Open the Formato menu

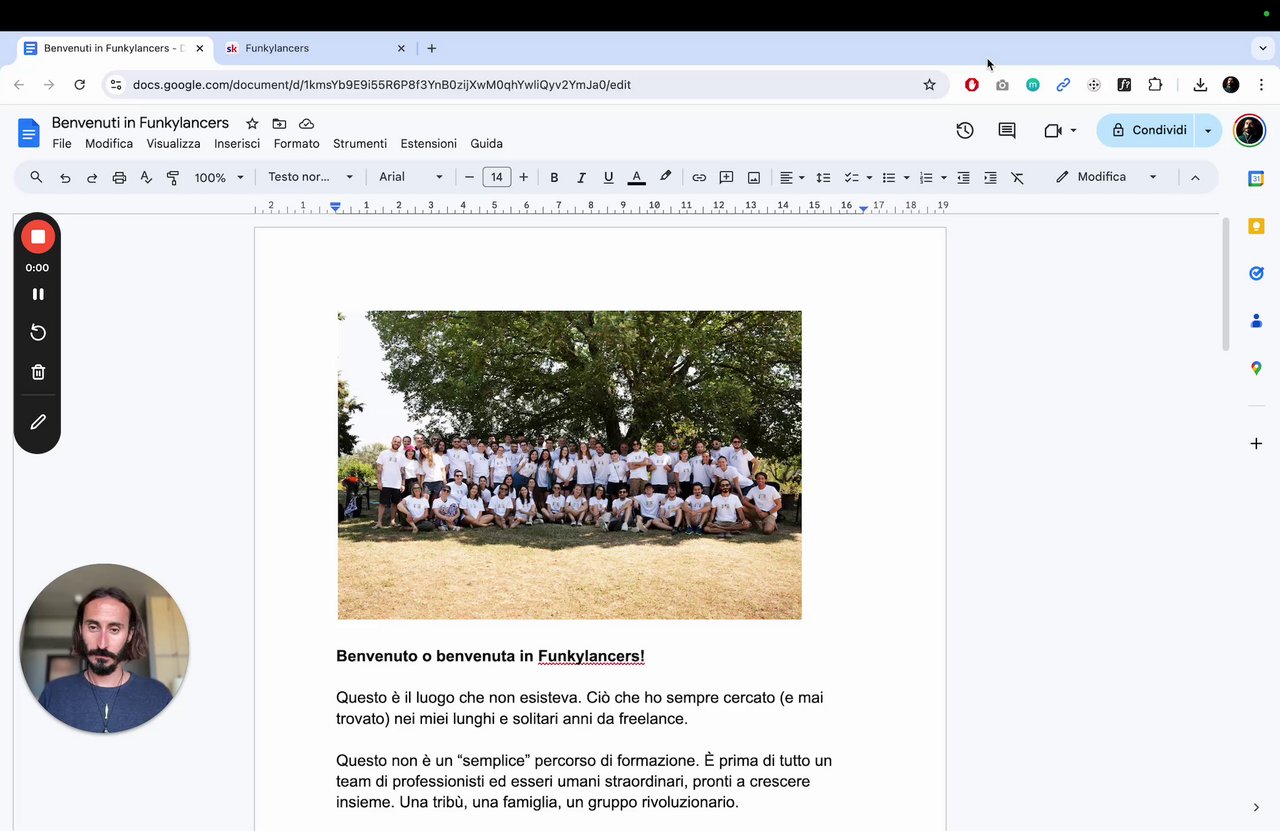297,144
